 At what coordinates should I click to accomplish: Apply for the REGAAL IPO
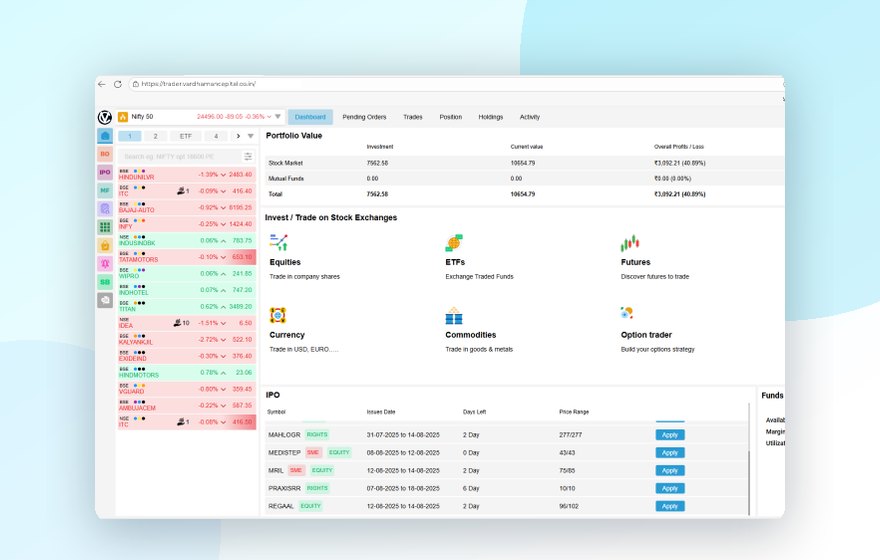coord(670,506)
